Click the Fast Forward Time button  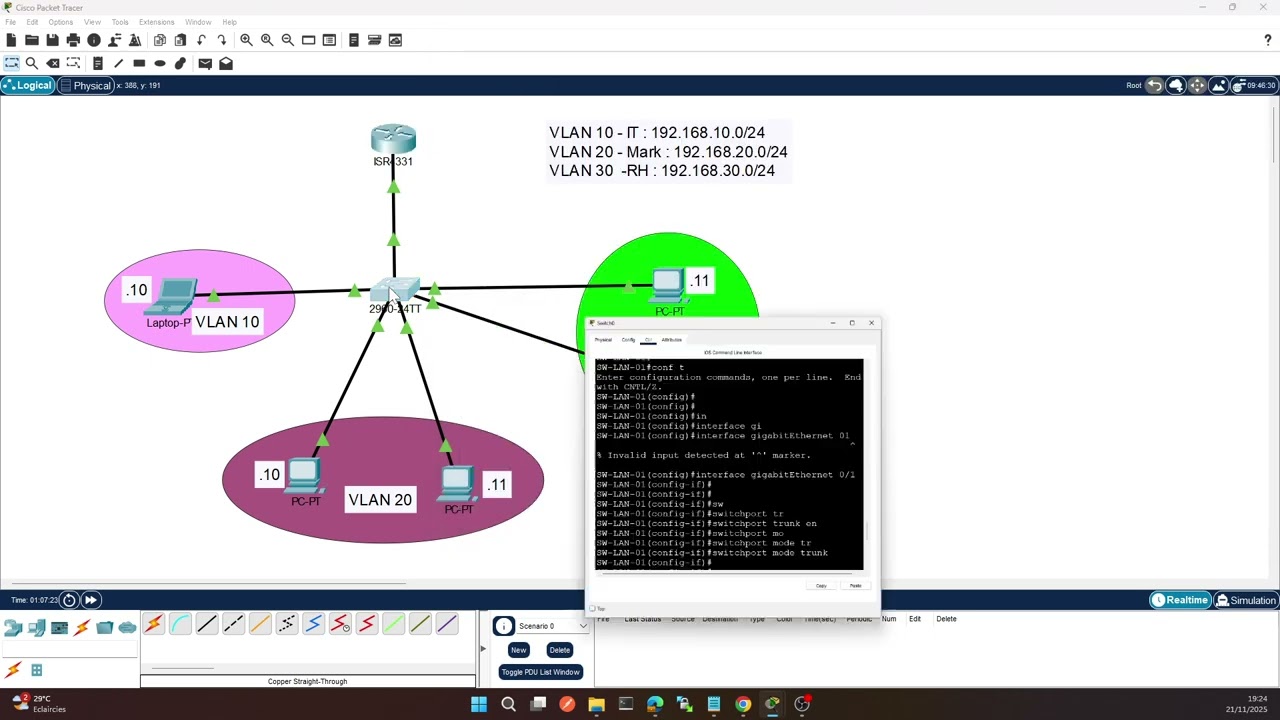tap(90, 600)
